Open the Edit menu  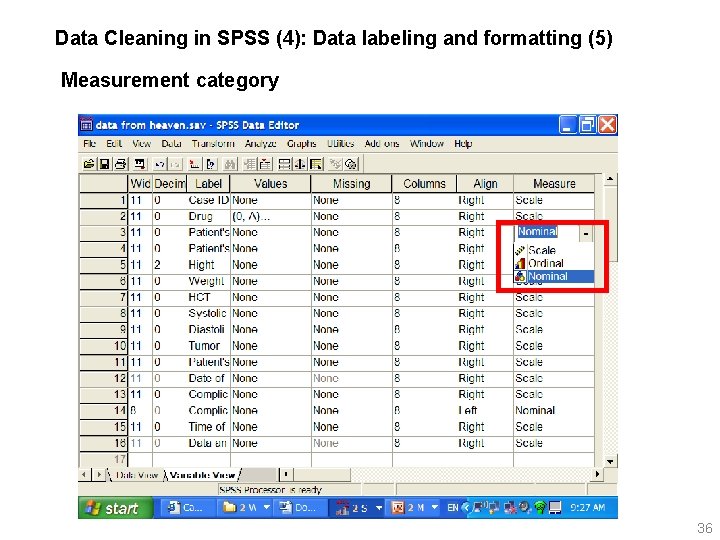click(113, 144)
